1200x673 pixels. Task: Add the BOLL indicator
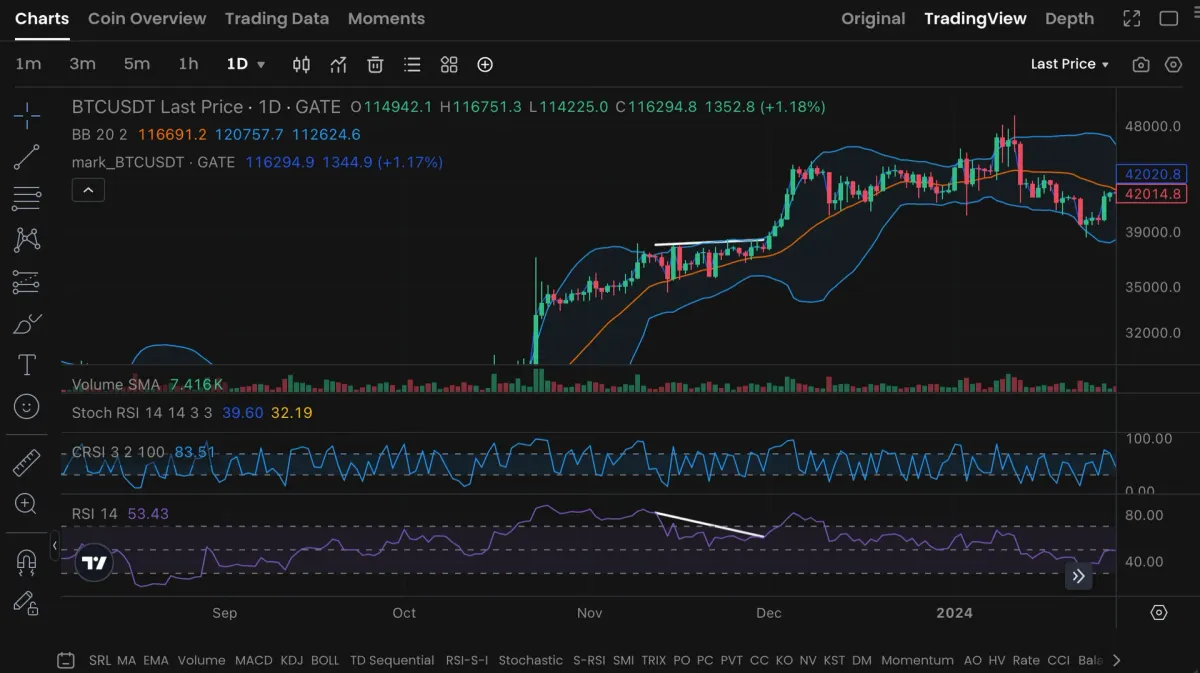point(325,660)
